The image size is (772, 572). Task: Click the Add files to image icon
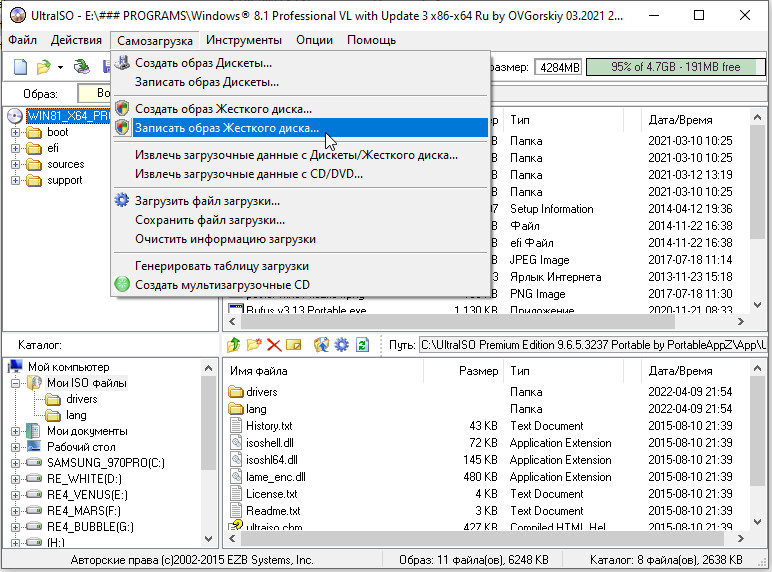(321, 345)
